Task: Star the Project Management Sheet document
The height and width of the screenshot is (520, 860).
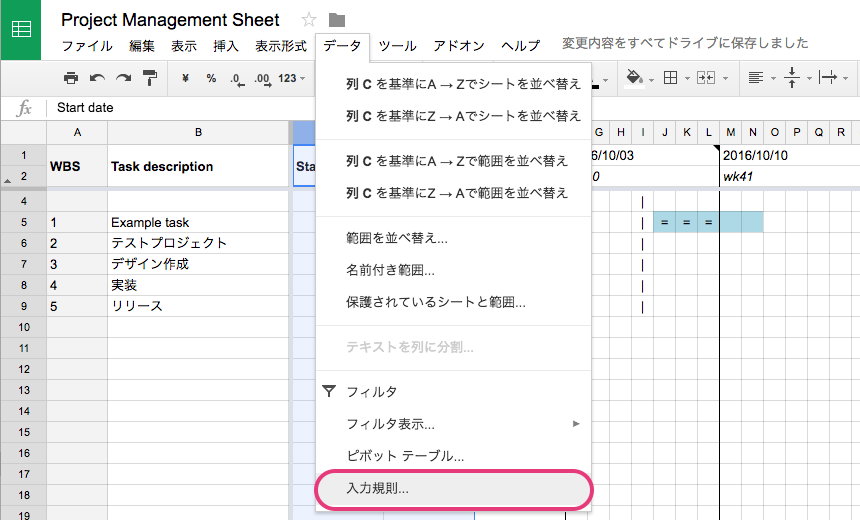Action: pos(309,20)
